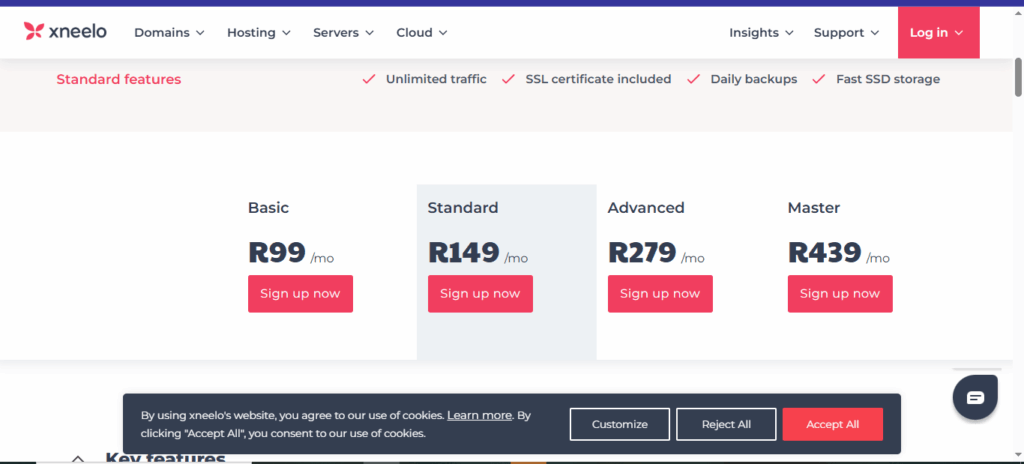Click the Unlimited traffic checkmark icon

tap(369, 79)
